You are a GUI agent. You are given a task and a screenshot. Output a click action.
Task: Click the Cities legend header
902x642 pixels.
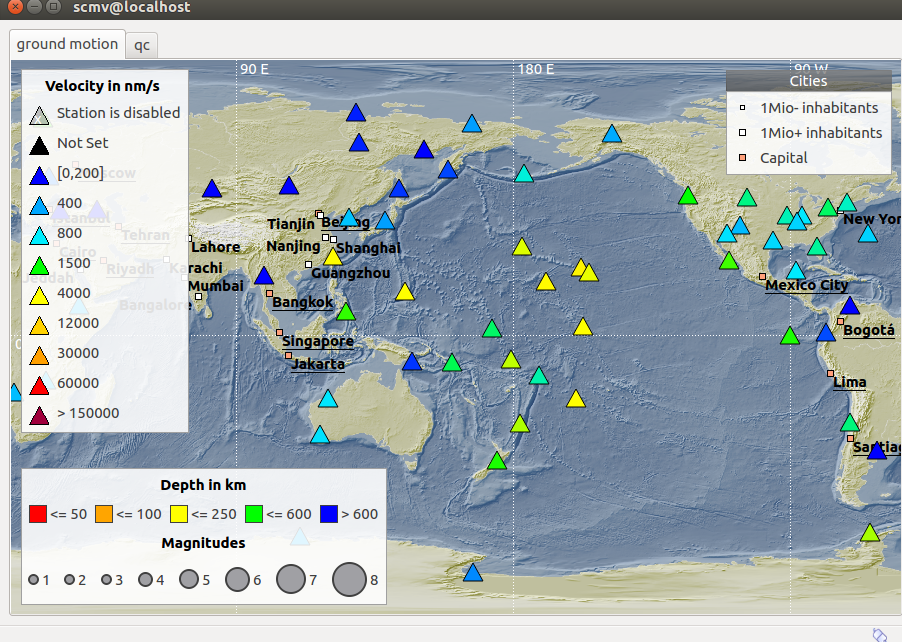(x=808, y=81)
